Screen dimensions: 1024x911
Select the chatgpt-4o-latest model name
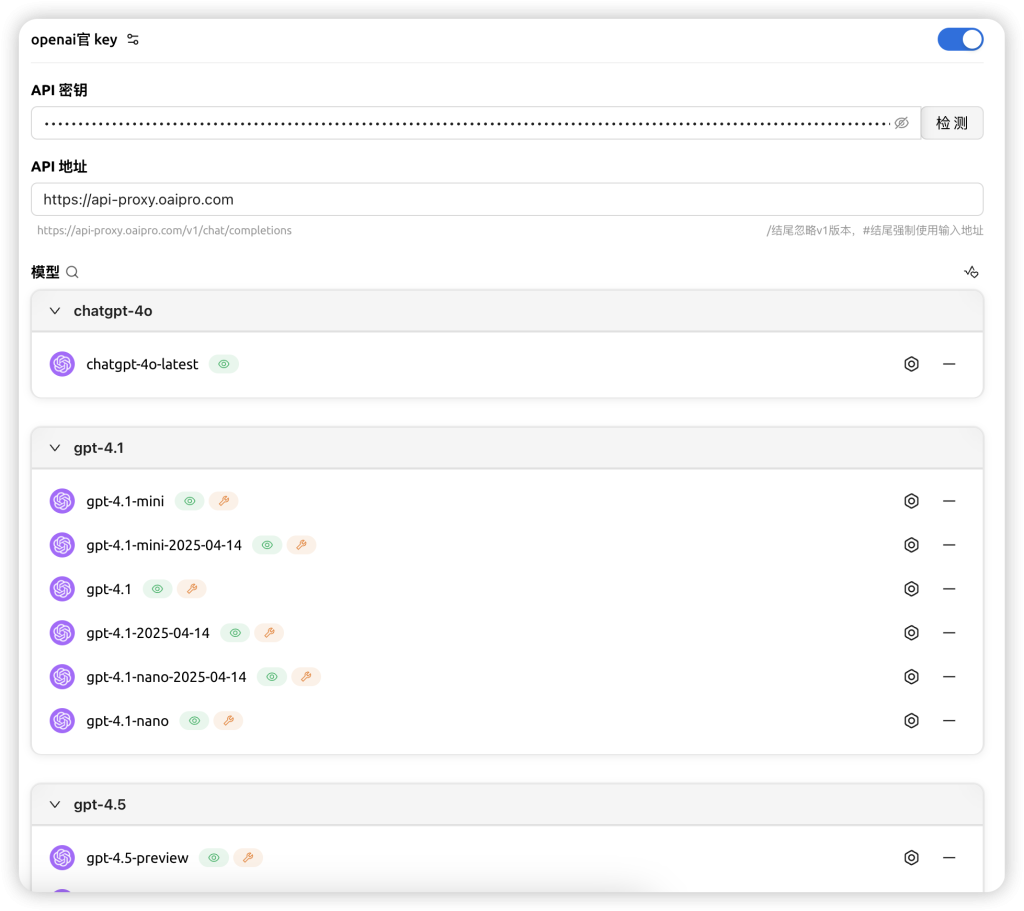tap(142, 364)
